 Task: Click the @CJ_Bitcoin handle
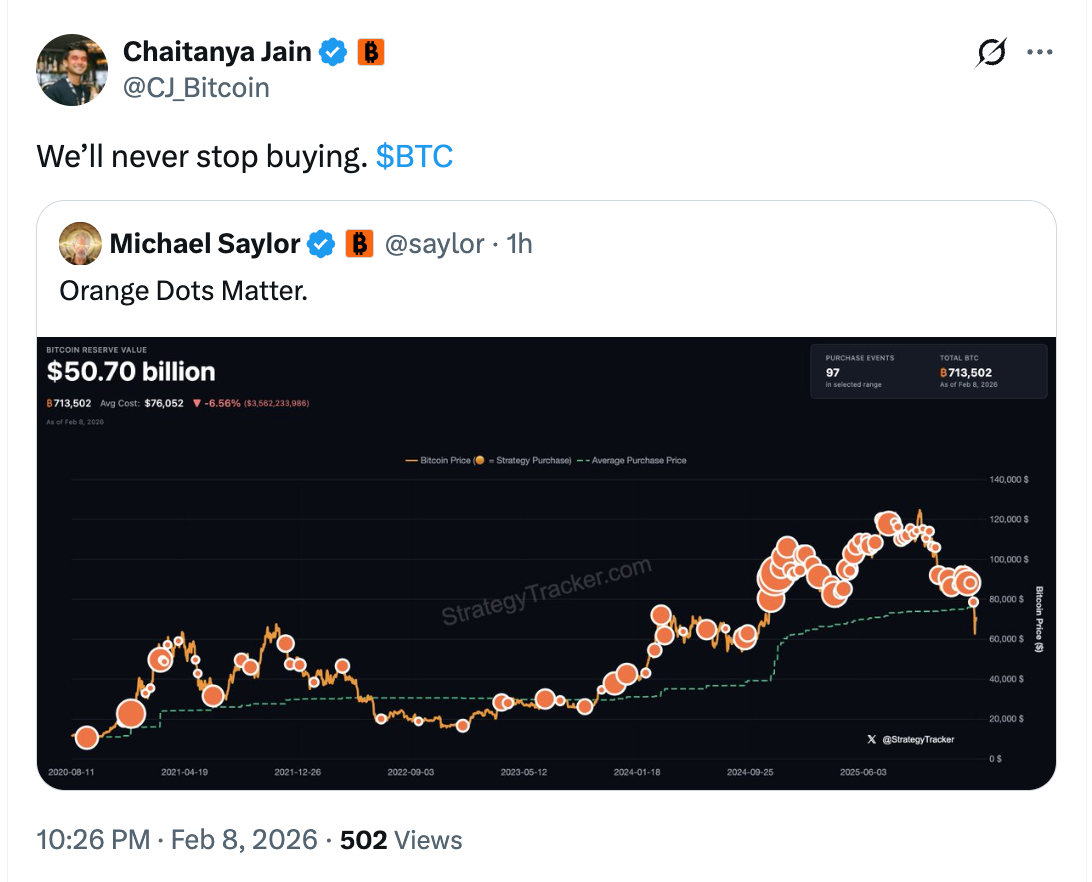[x=196, y=88]
